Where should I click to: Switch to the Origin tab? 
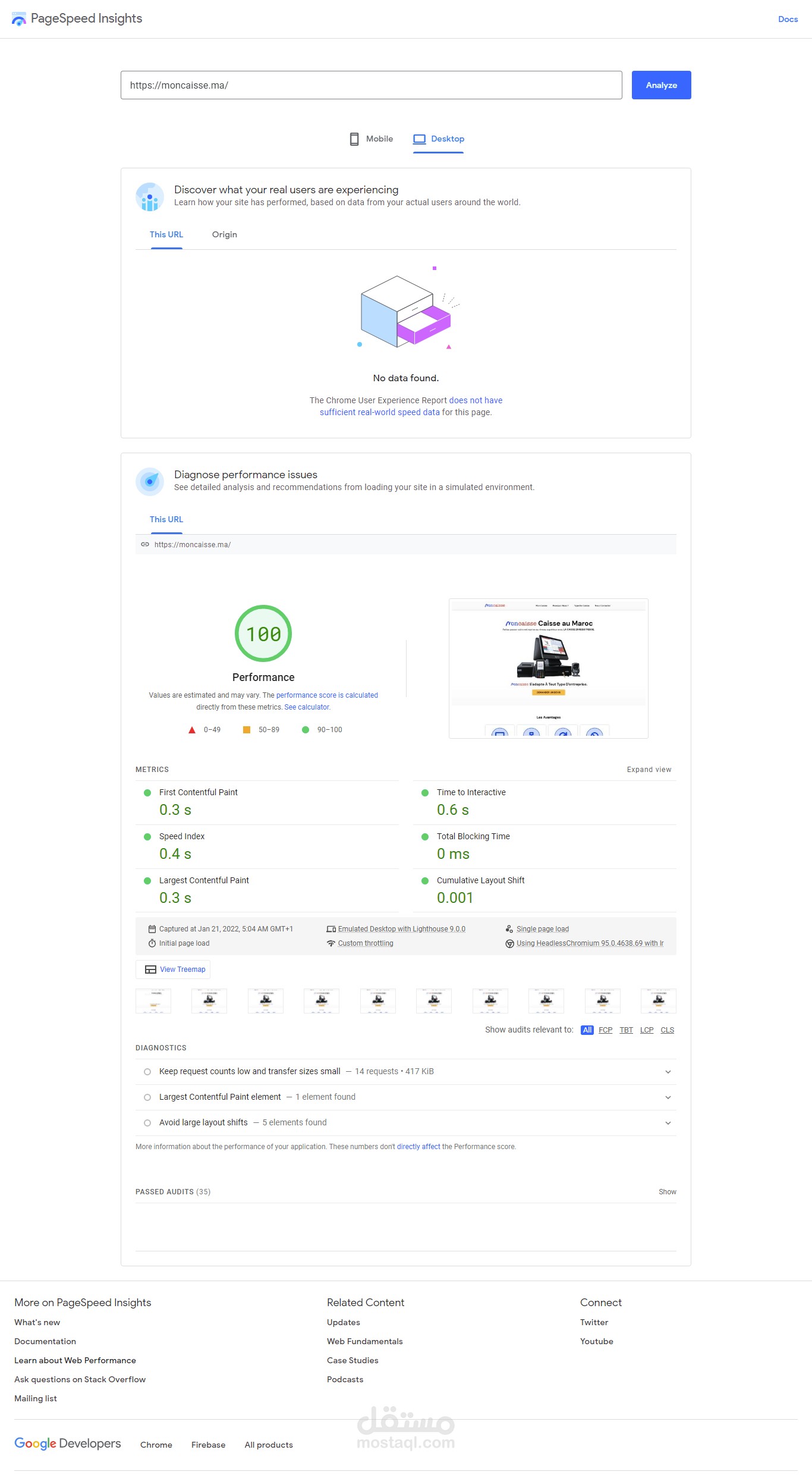coord(225,234)
